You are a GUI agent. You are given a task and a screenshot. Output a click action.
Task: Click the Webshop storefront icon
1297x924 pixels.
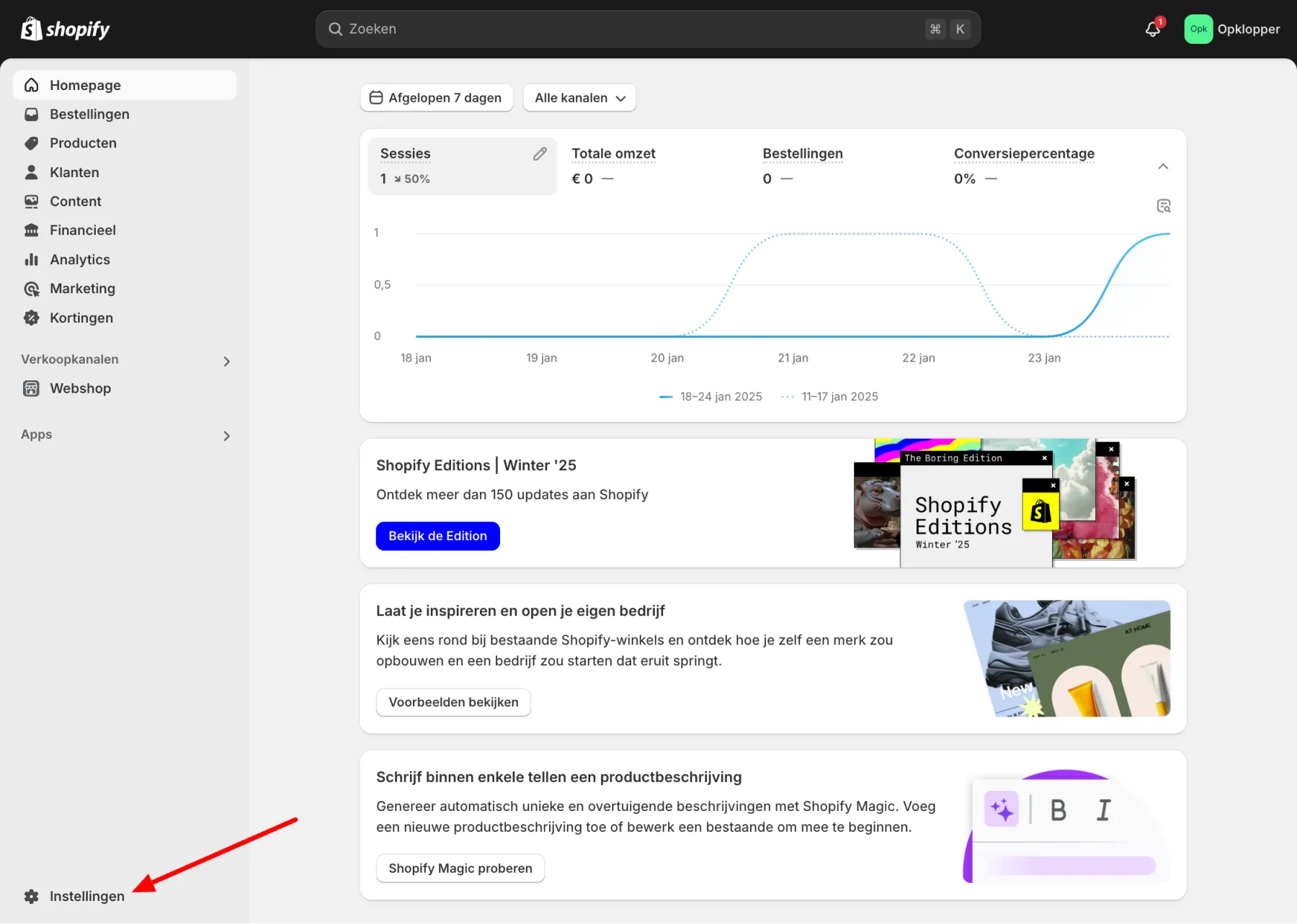[x=32, y=388]
